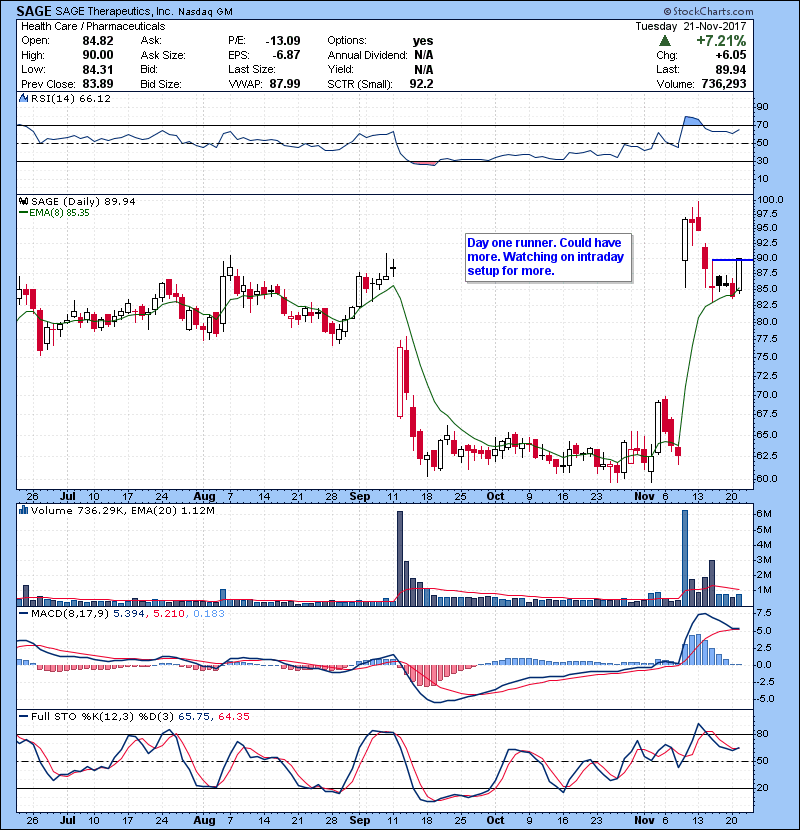Click the 30 level label on RSI axis
The width and height of the screenshot is (800, 830).
tap(762, 161)
